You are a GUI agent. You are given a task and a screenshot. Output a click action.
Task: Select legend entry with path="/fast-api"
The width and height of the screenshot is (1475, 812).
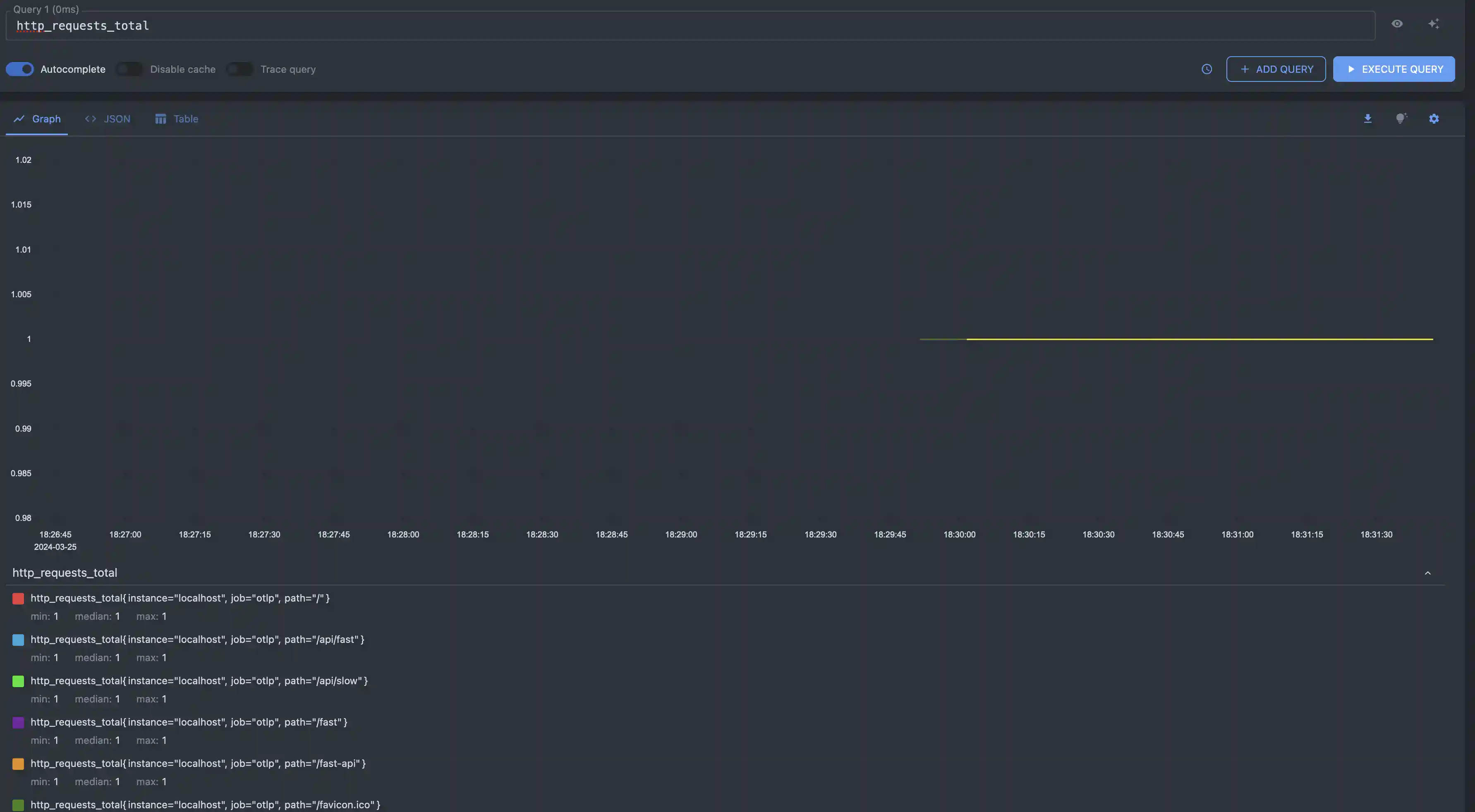[198, 764]
